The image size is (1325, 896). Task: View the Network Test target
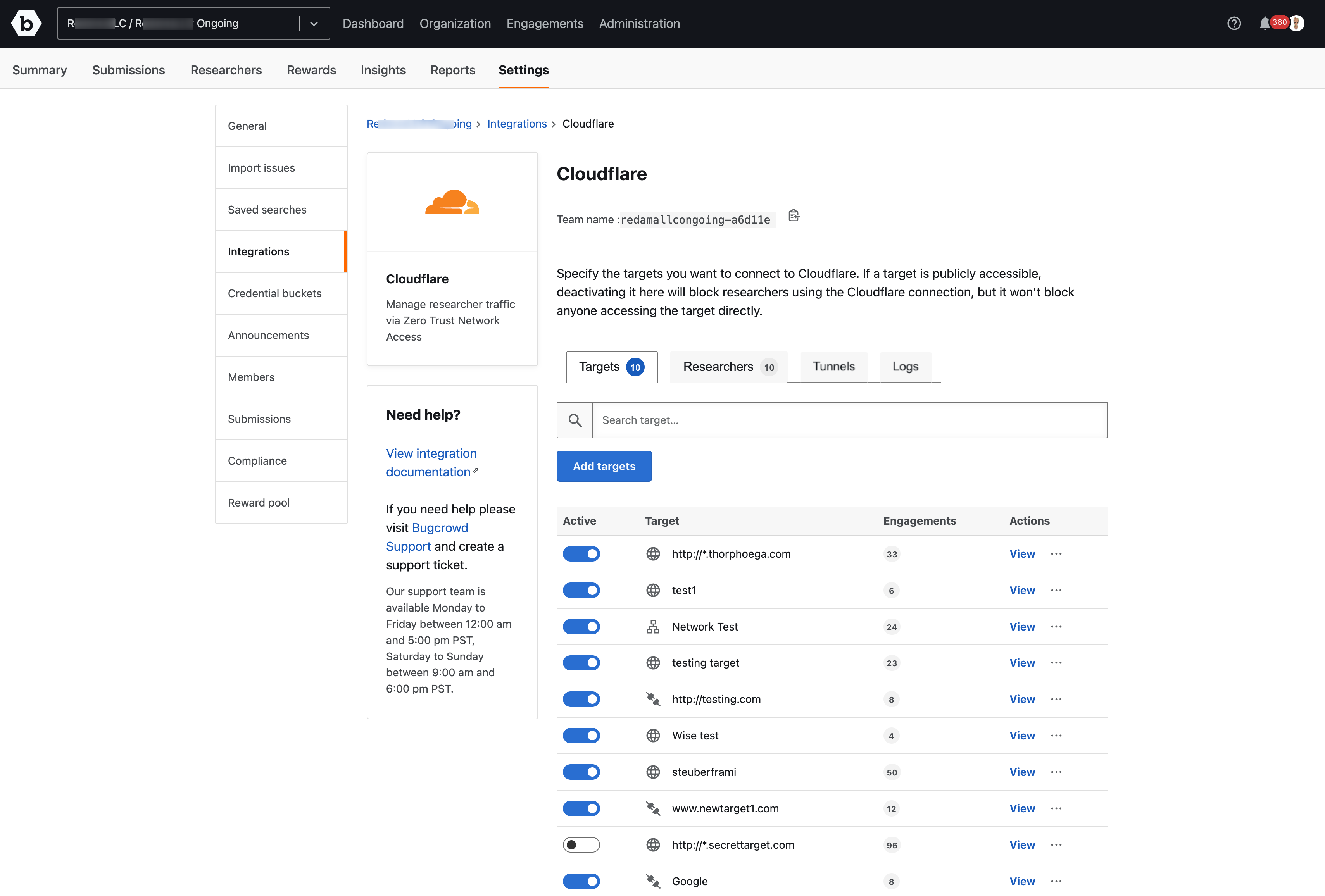point(1022,627)
